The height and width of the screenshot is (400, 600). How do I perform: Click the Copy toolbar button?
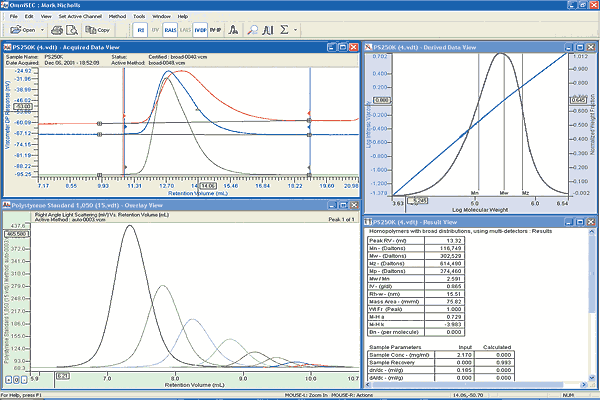98,31
